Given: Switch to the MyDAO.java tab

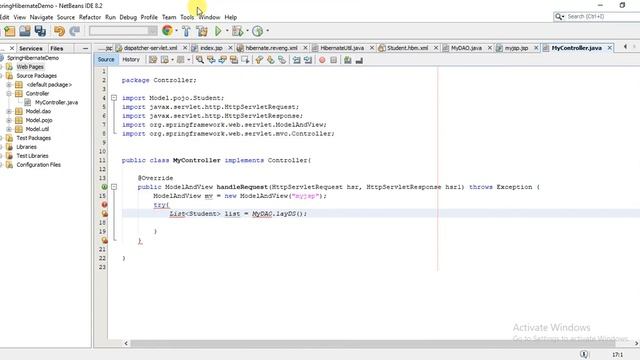Looking at the screenshot, I should coord(466,48).
